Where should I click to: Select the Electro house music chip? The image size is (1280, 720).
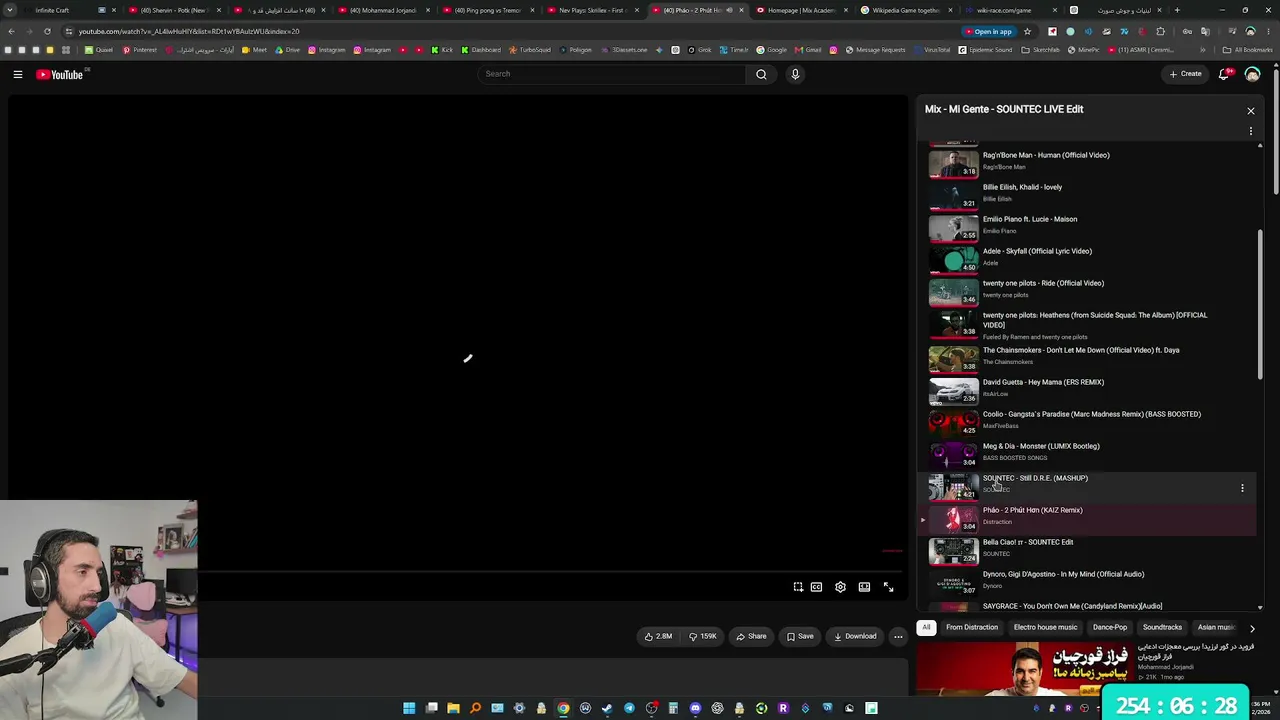coord(1045,628)
